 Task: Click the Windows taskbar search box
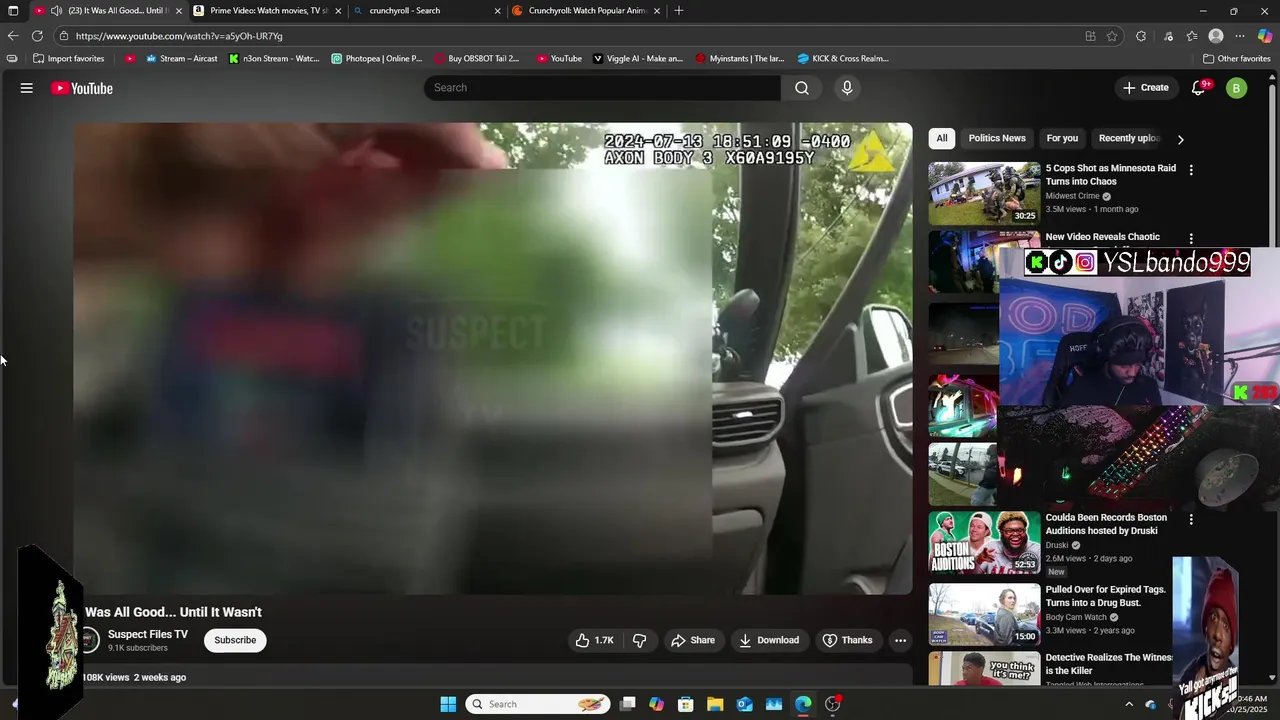[538, 704]
